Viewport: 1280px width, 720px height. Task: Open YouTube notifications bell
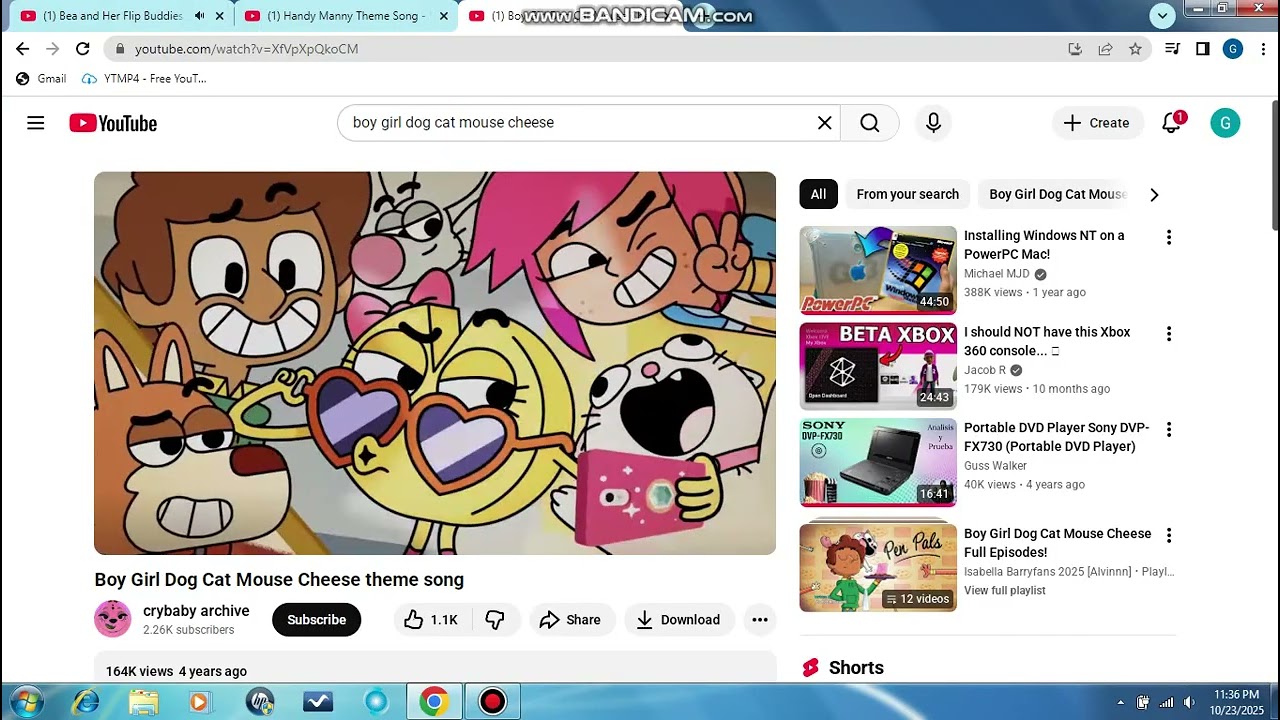pyautogui.click(x=1171, y=122)
